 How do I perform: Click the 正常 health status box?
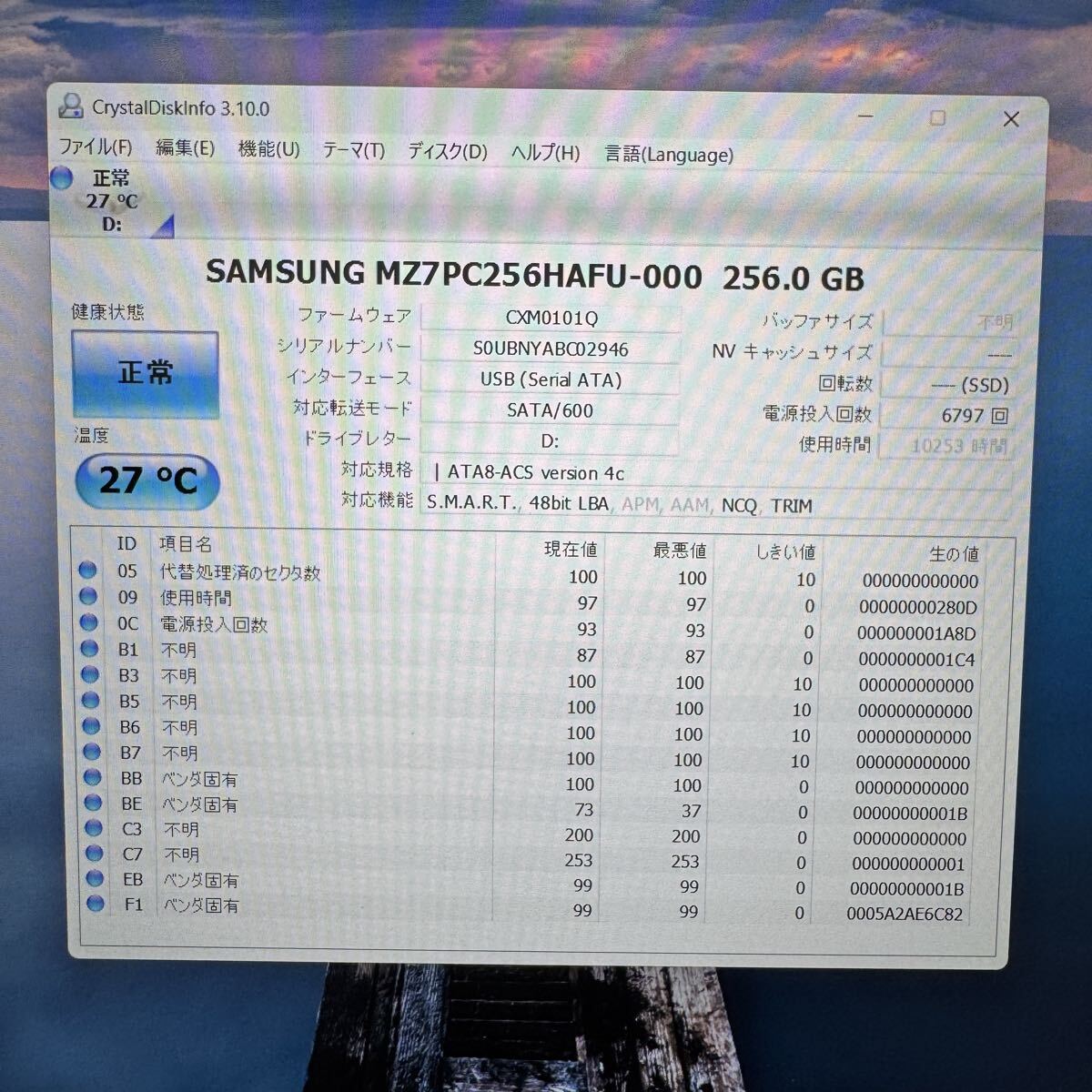(x=146, y=373)
